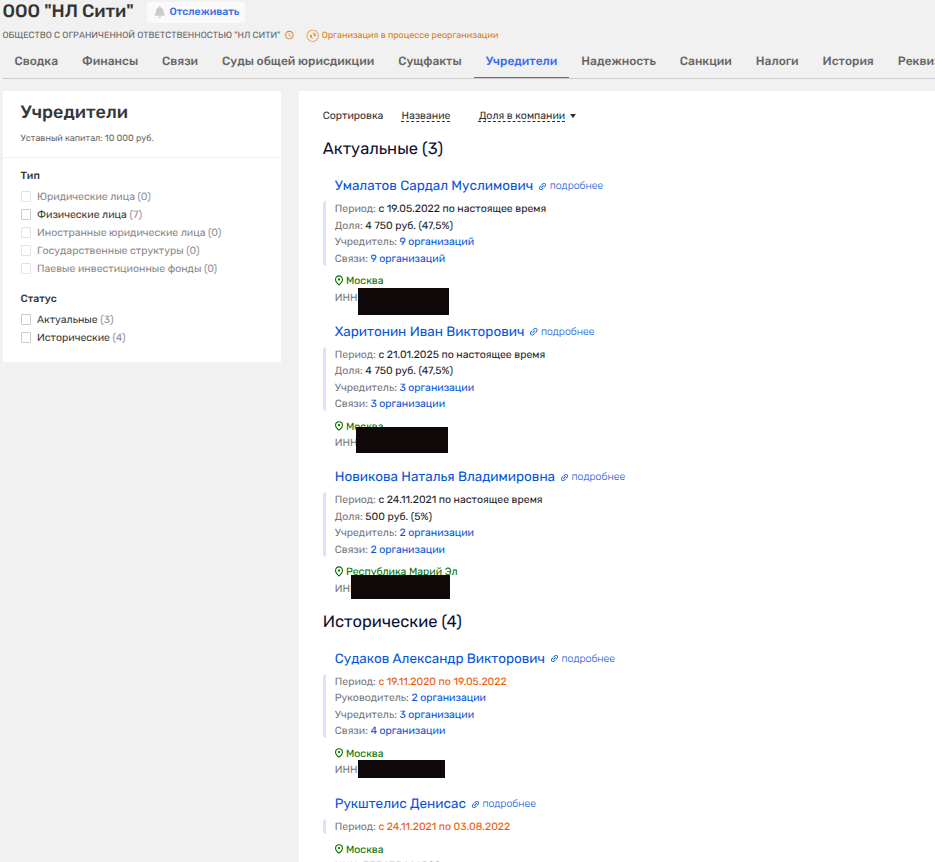The height and width of the screenshot is (862, 935).
Task: Open Умалатов Сардал Муслимович profile link
Action: click(x=434, y=186)
